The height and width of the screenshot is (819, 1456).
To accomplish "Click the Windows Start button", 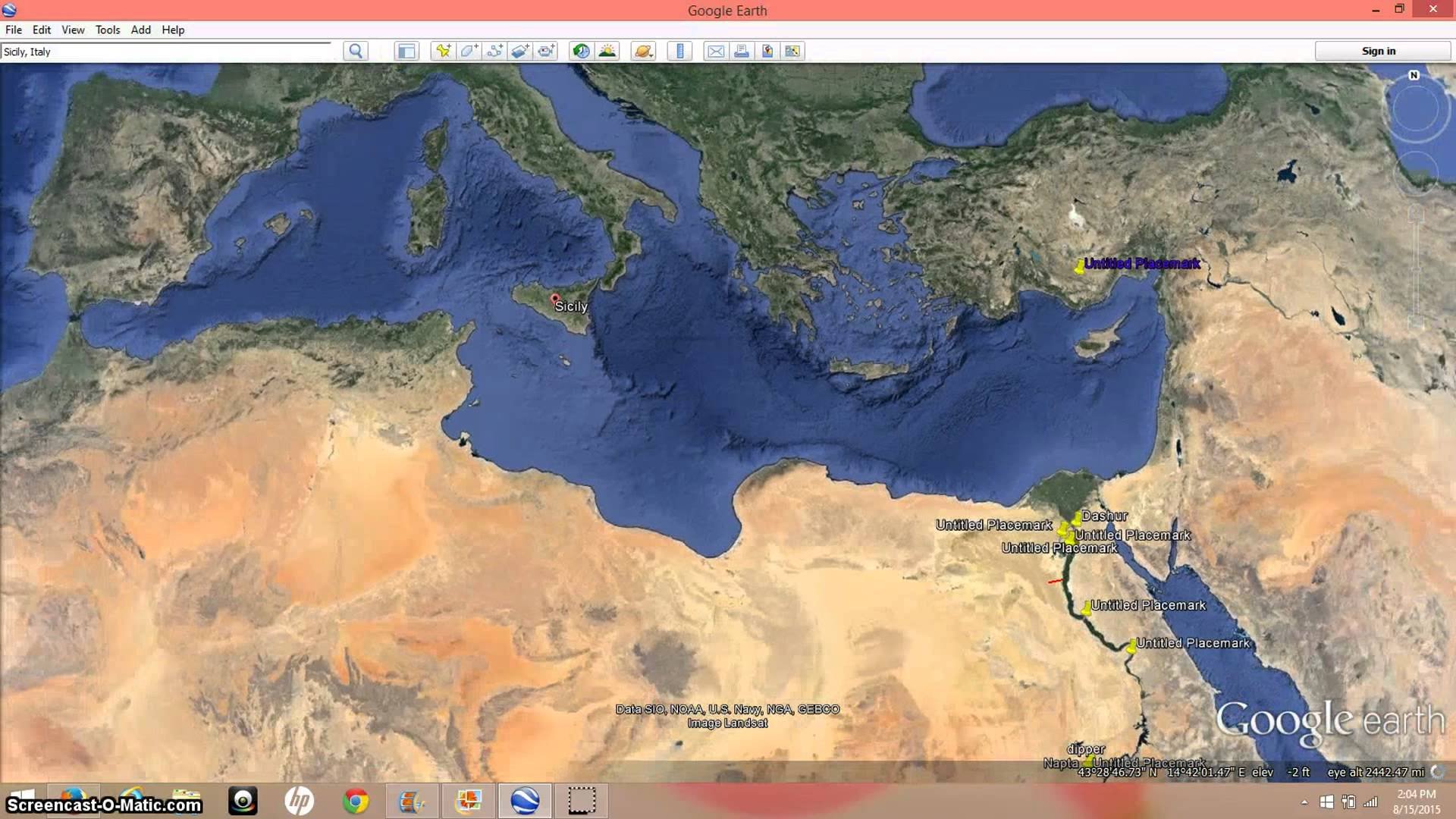I will click(x=23, y=801).
